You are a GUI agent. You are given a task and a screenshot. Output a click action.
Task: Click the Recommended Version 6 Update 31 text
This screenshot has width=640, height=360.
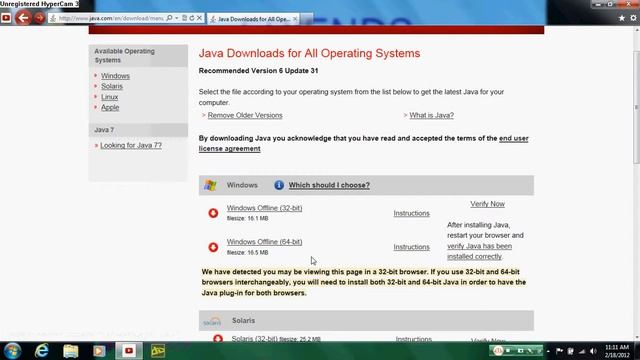click(x=258, y=71)
